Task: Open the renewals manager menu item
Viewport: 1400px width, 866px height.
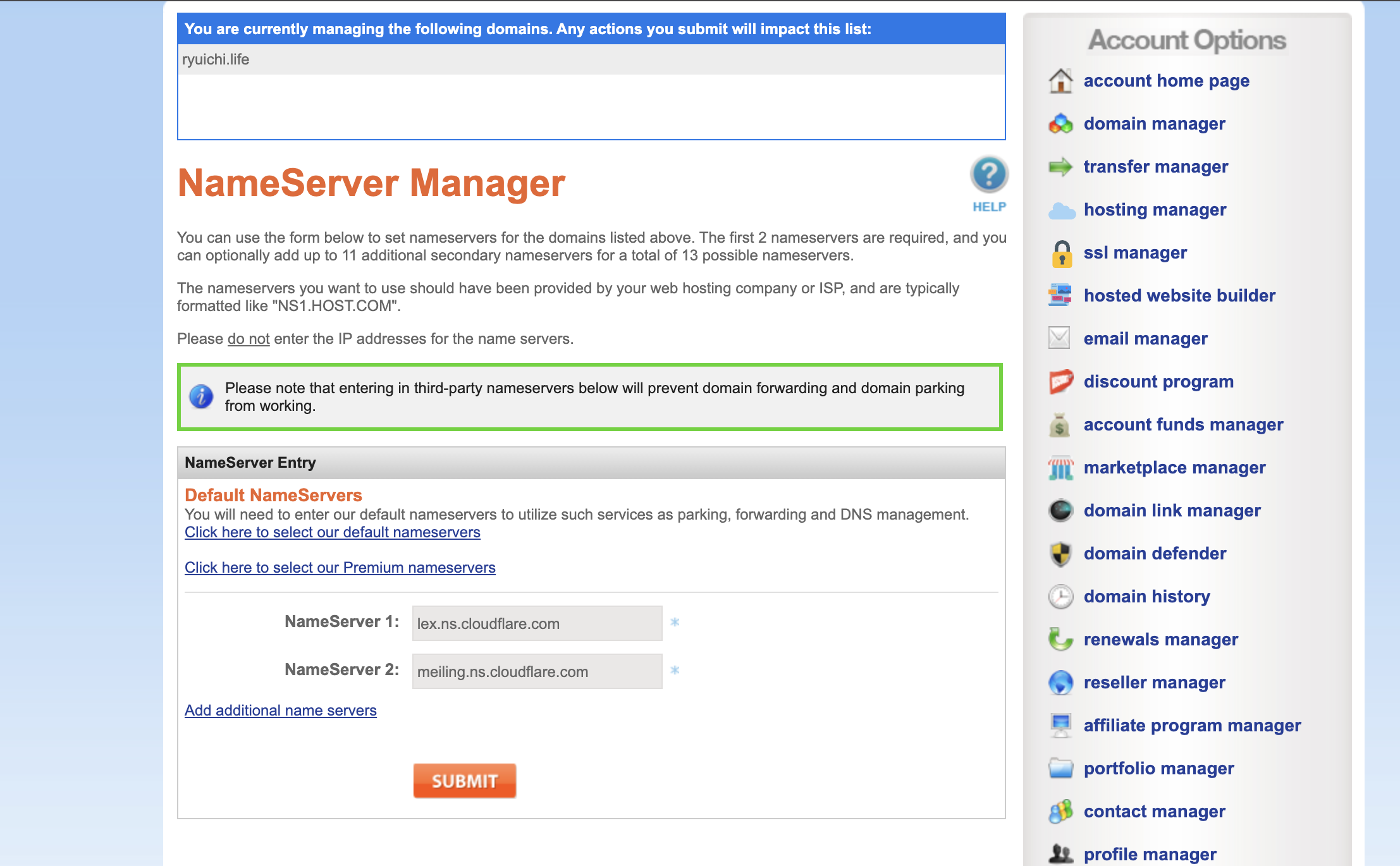Action: click(x=1160, y=640)
